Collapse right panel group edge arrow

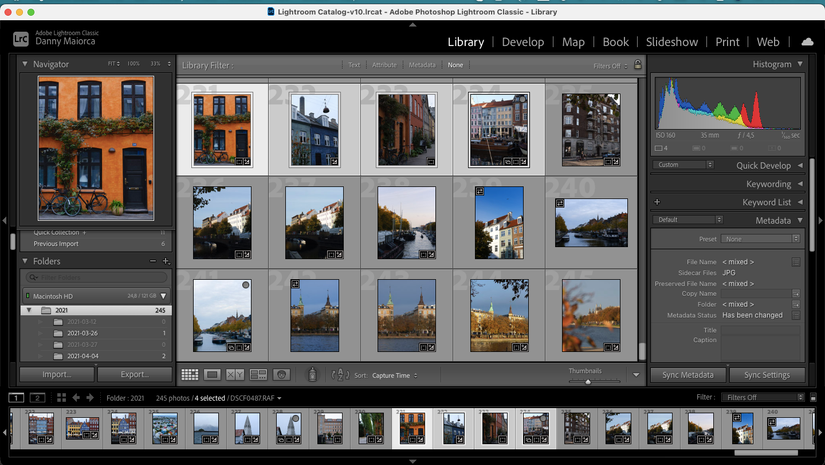point(821,220)
